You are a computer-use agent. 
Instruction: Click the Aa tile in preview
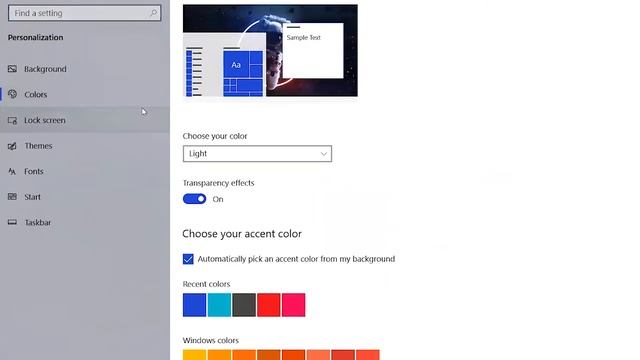(x=236, y=64)
